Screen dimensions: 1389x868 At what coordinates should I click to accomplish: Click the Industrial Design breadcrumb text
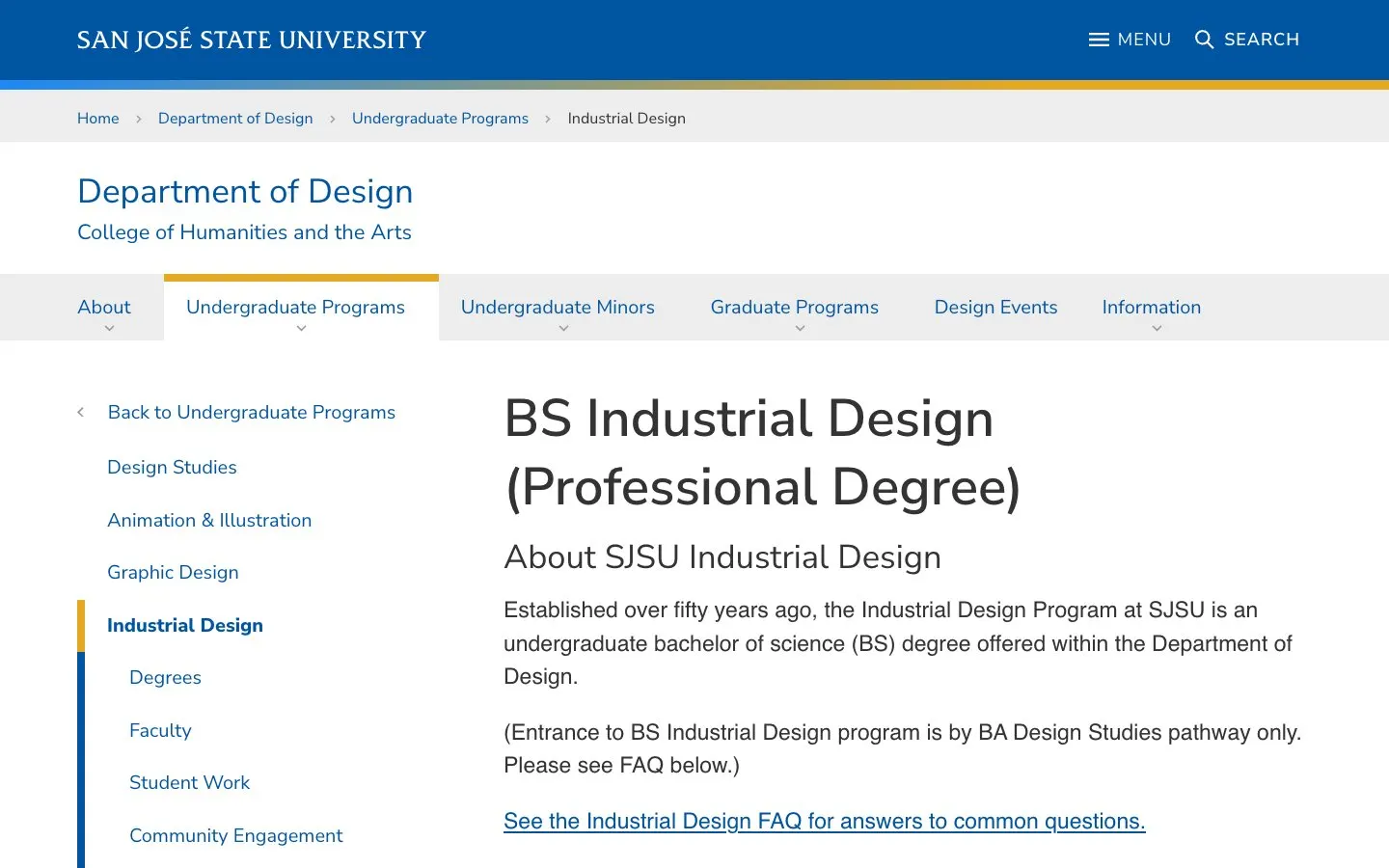627,118
